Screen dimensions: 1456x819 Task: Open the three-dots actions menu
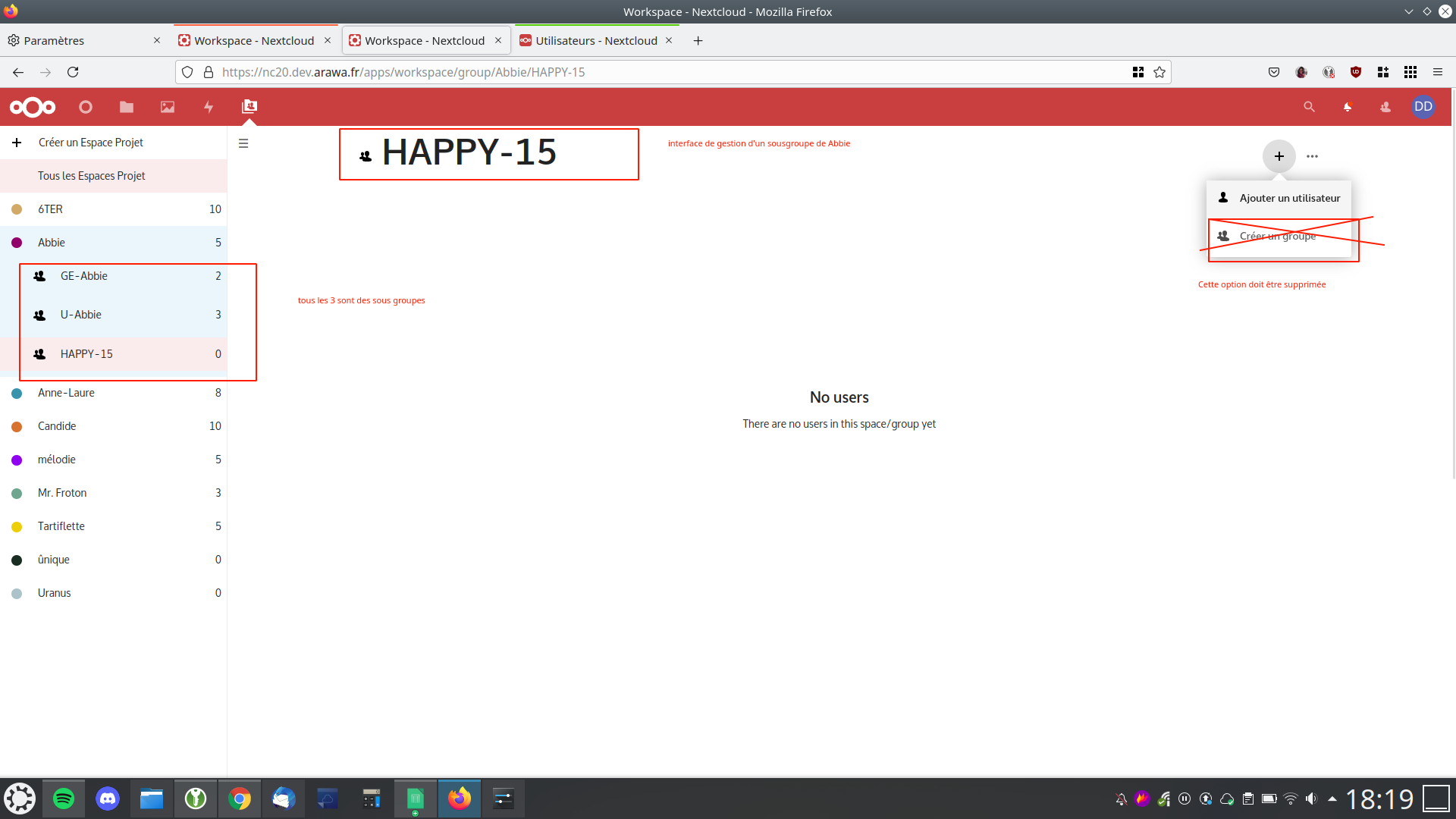1313,156
